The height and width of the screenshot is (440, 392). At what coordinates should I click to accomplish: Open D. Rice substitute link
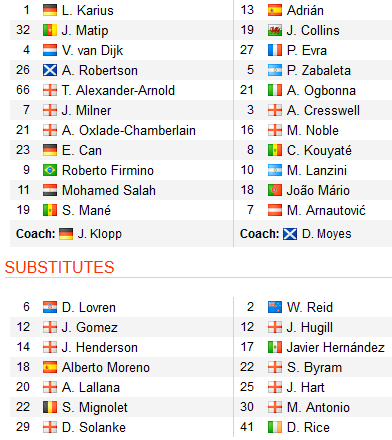tap(308, 427)
